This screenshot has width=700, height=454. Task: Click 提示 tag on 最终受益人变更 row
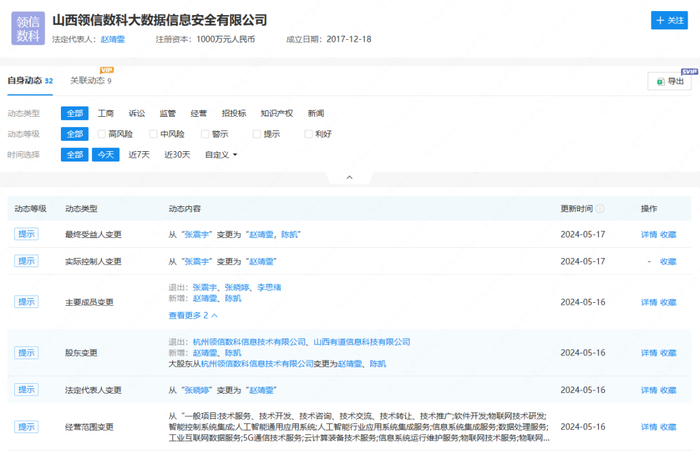coord(27,234)
